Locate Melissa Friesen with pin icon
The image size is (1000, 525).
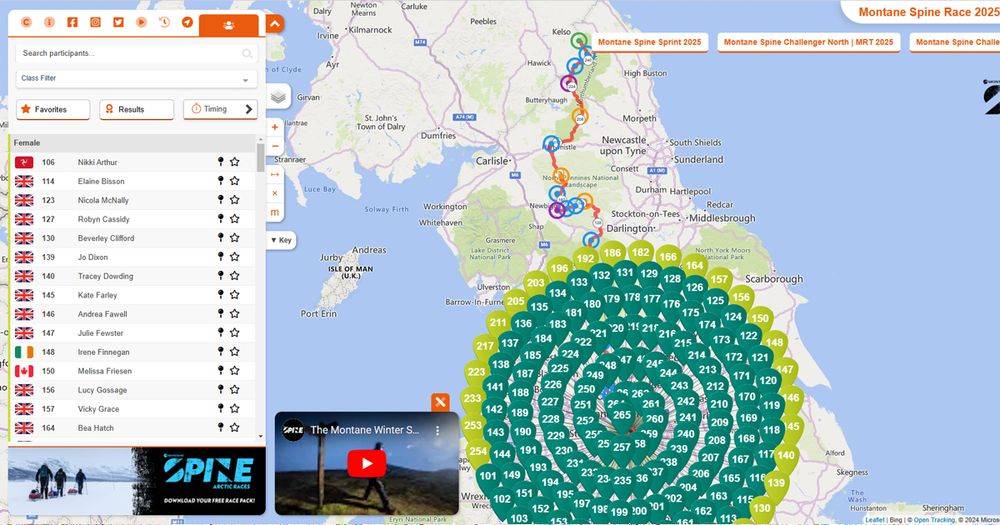221,371
